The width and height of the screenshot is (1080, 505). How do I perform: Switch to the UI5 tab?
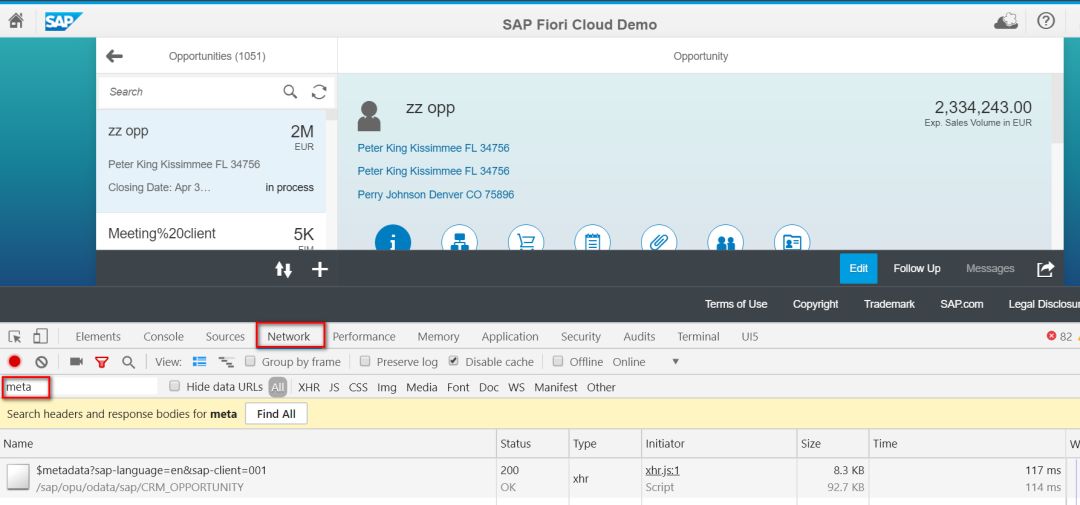[x=750, y=337]
